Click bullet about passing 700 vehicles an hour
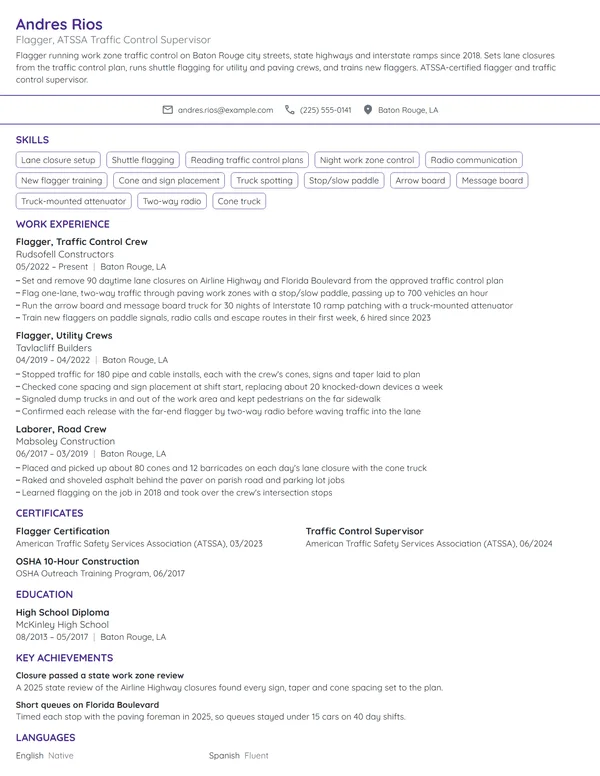The height and width of the screenshot is (776, 600). [x=252, y=293]
